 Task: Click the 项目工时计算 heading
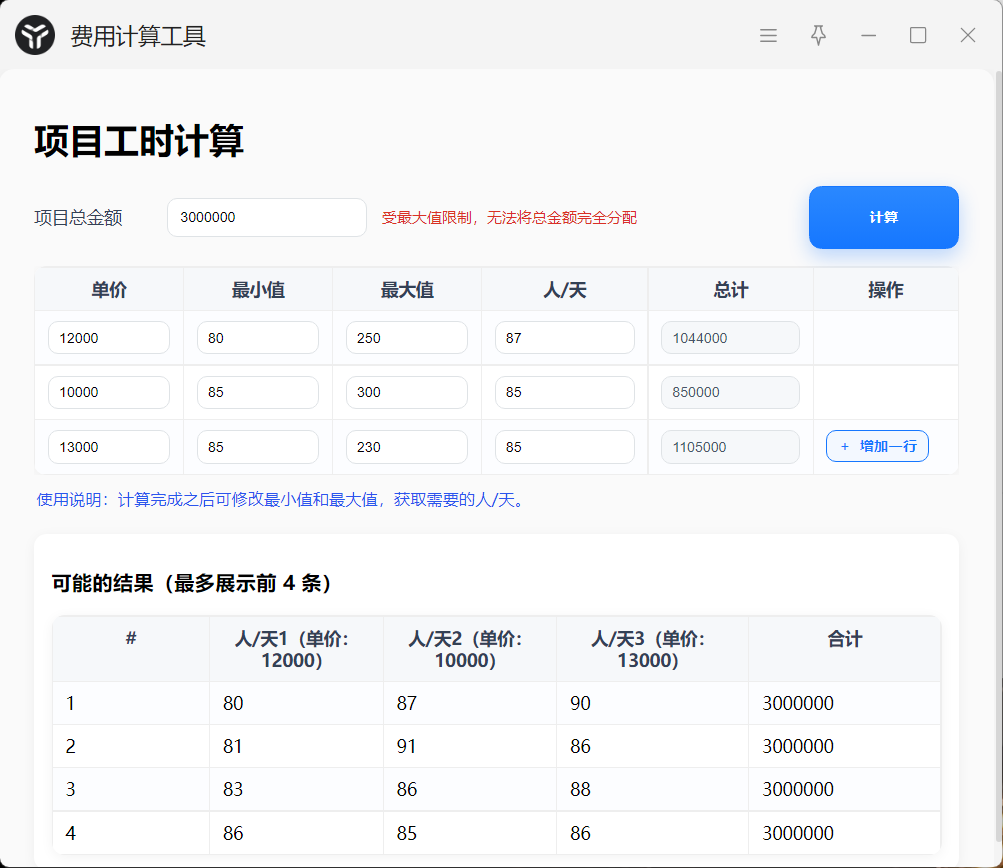(139, 141)
